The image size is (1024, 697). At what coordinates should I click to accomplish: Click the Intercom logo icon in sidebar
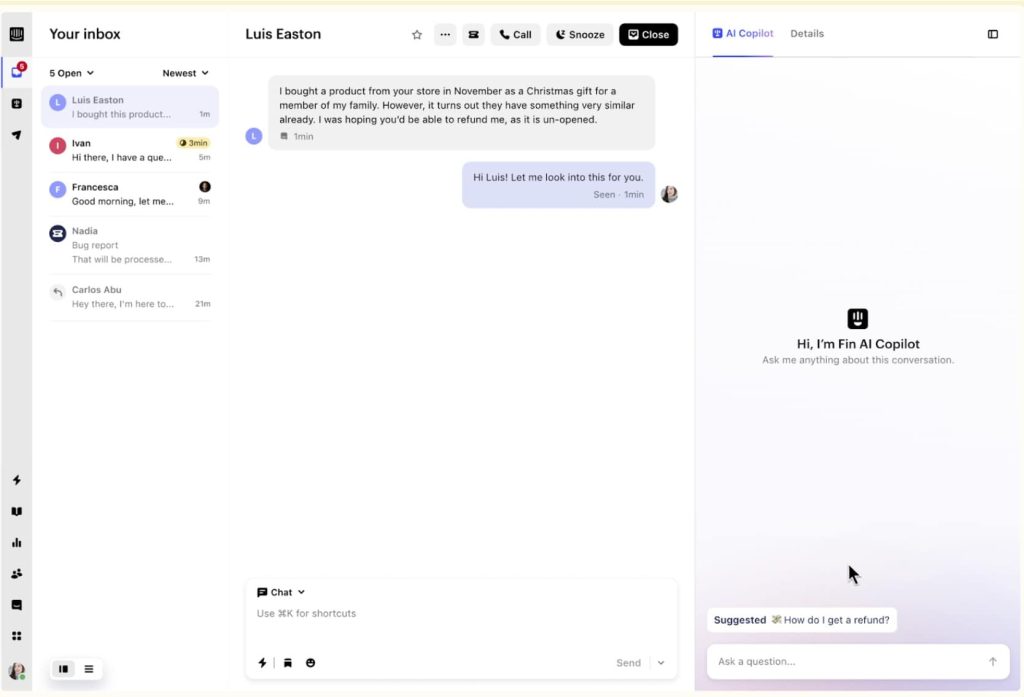[x=17, y=34]
